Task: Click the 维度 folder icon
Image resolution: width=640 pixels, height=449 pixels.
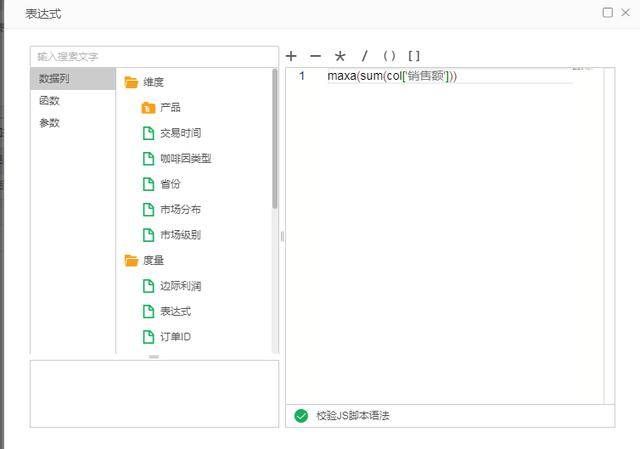Action: tap(131, 82)
